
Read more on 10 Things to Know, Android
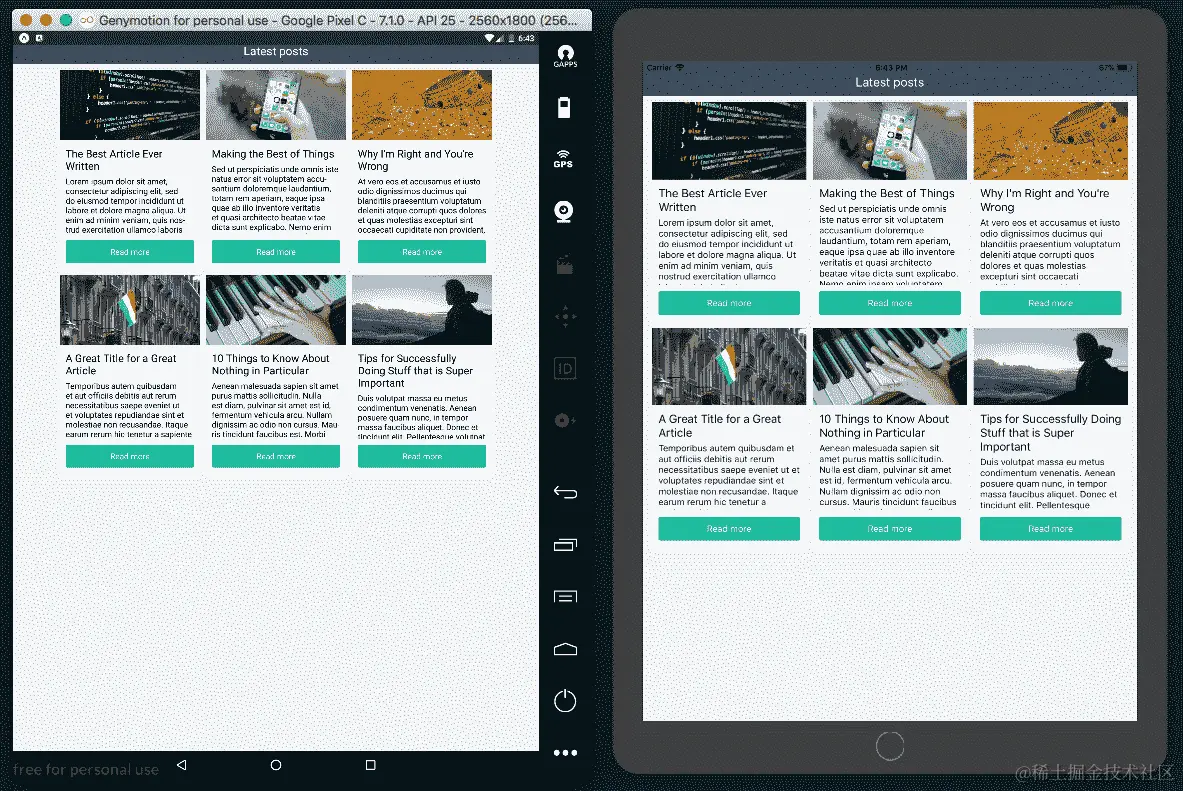coord(275,456)
